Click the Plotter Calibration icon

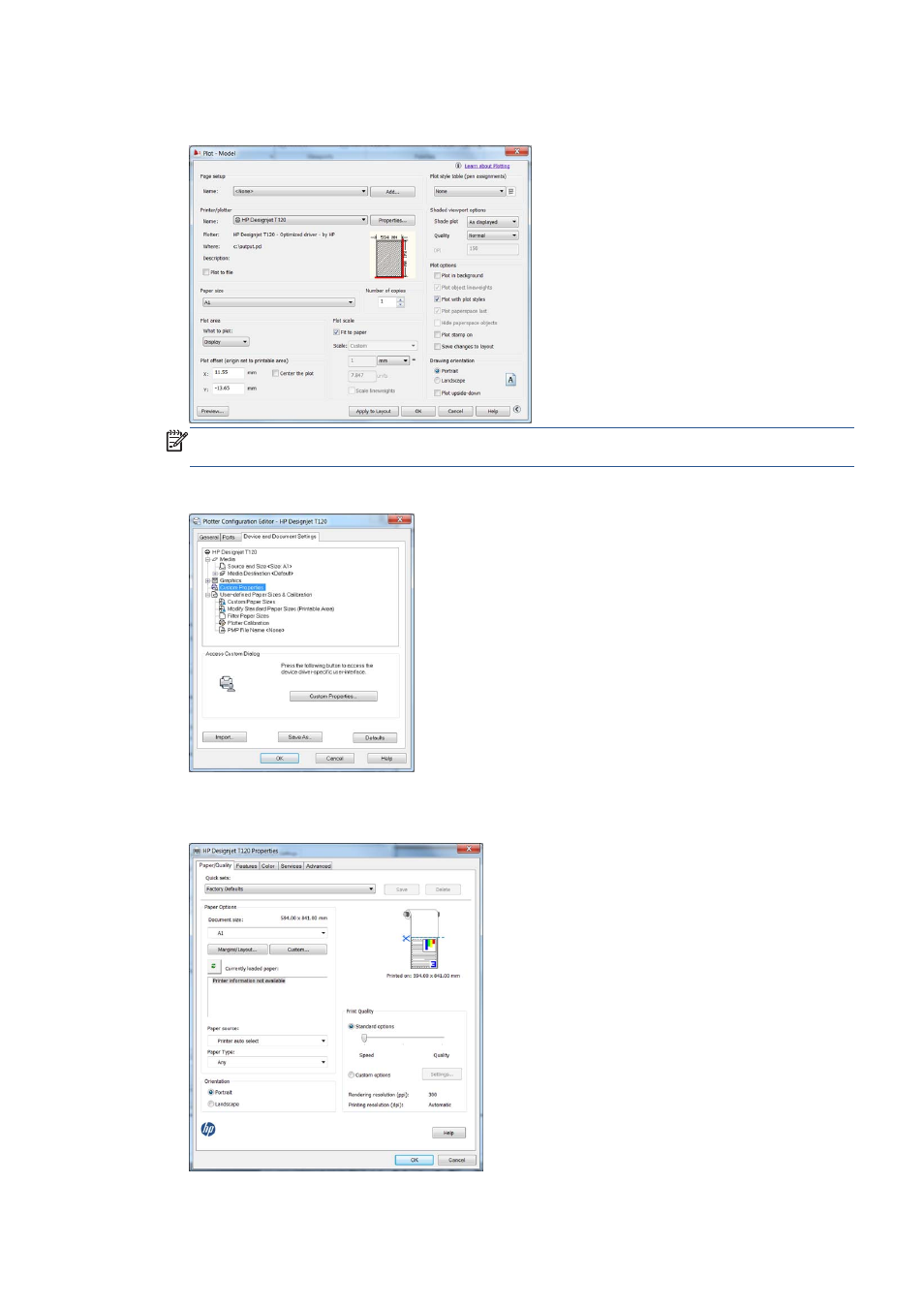click(223, 623)
